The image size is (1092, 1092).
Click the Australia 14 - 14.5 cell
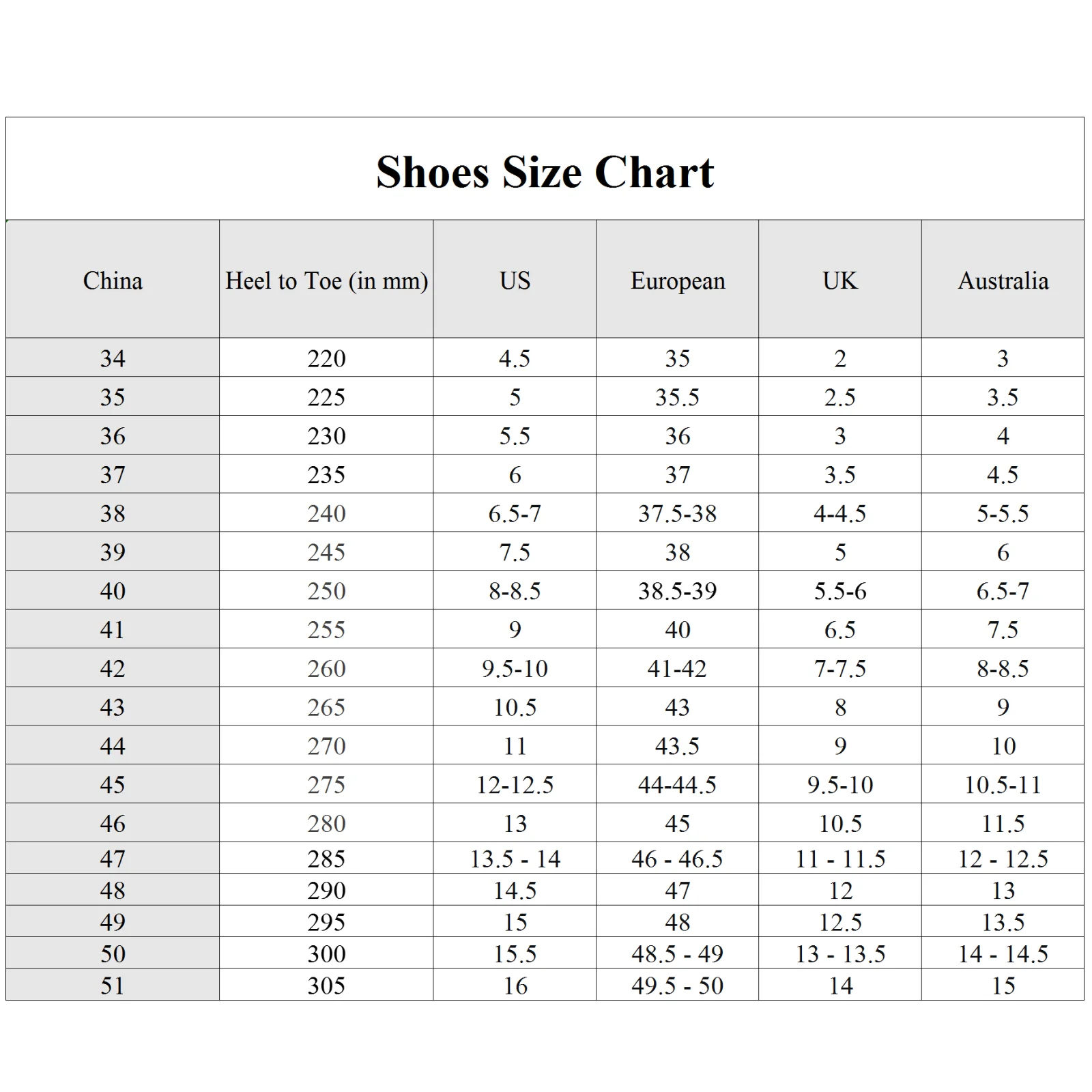point(1003,953)
